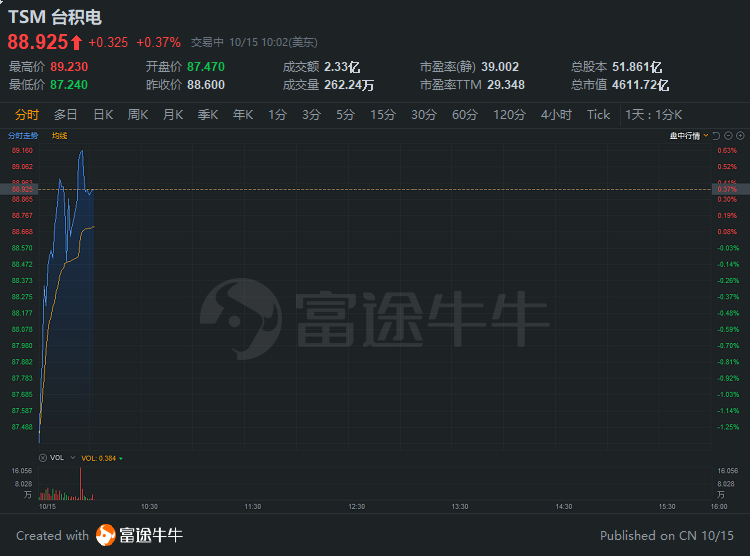Image resolution: width=750 pixels, height=556 pixels.
Task: Toggle the 分时走势 line legend
Action: [x=23, y=136]
